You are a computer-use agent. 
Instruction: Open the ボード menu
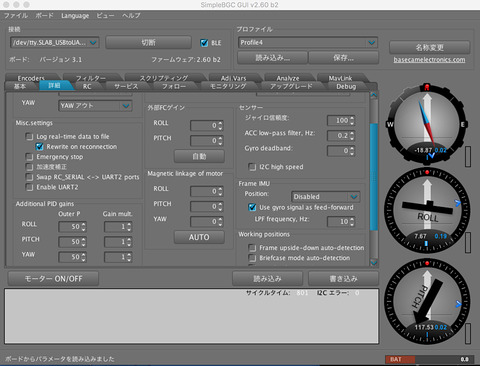(x=44, y=16)
